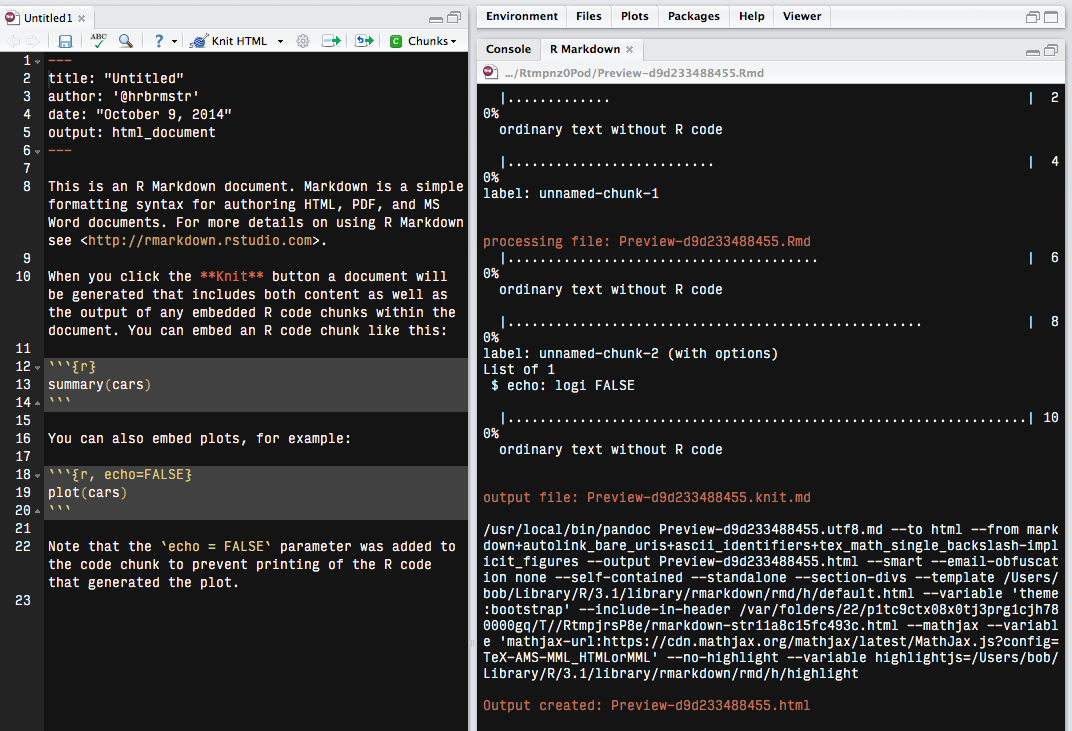Screen dimensions: 1072x731
Task: Run the current line or selection
Action: 332,41
